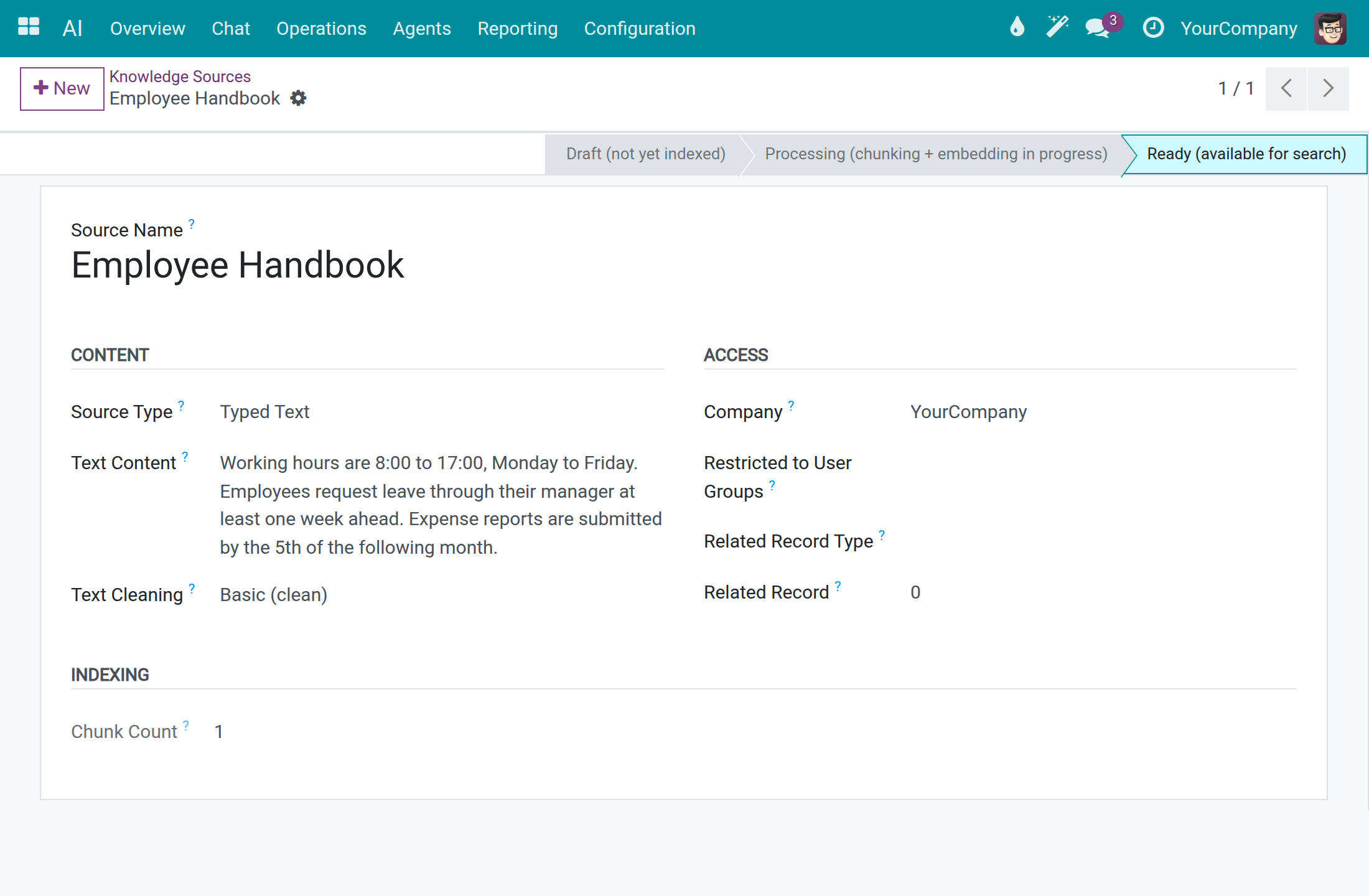1369x896 pixels.
Task: Show help tooltip for Source Type
Action: coord(181,405)
